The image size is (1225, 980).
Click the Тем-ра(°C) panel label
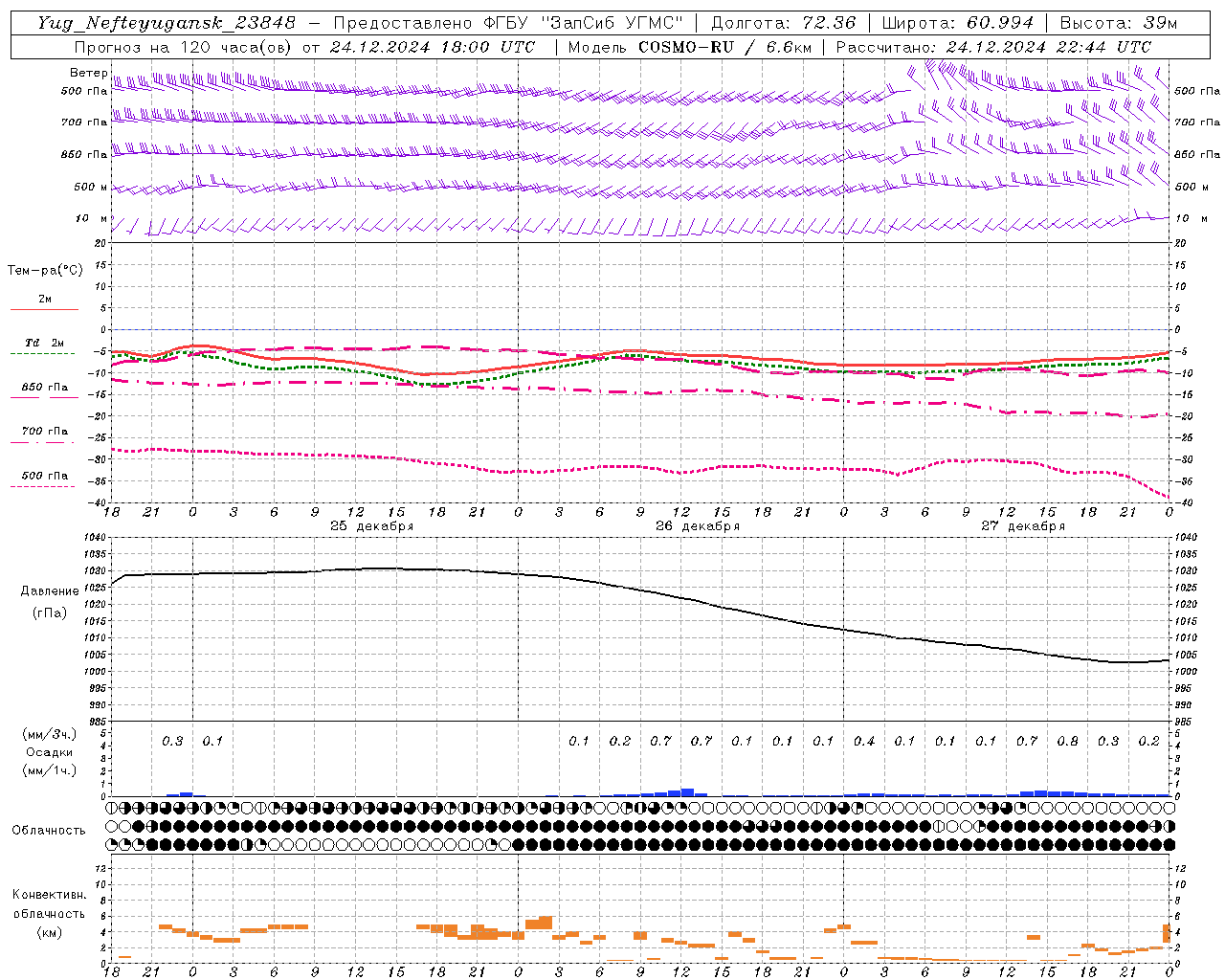pyautogui.click(x=45, y=271)
